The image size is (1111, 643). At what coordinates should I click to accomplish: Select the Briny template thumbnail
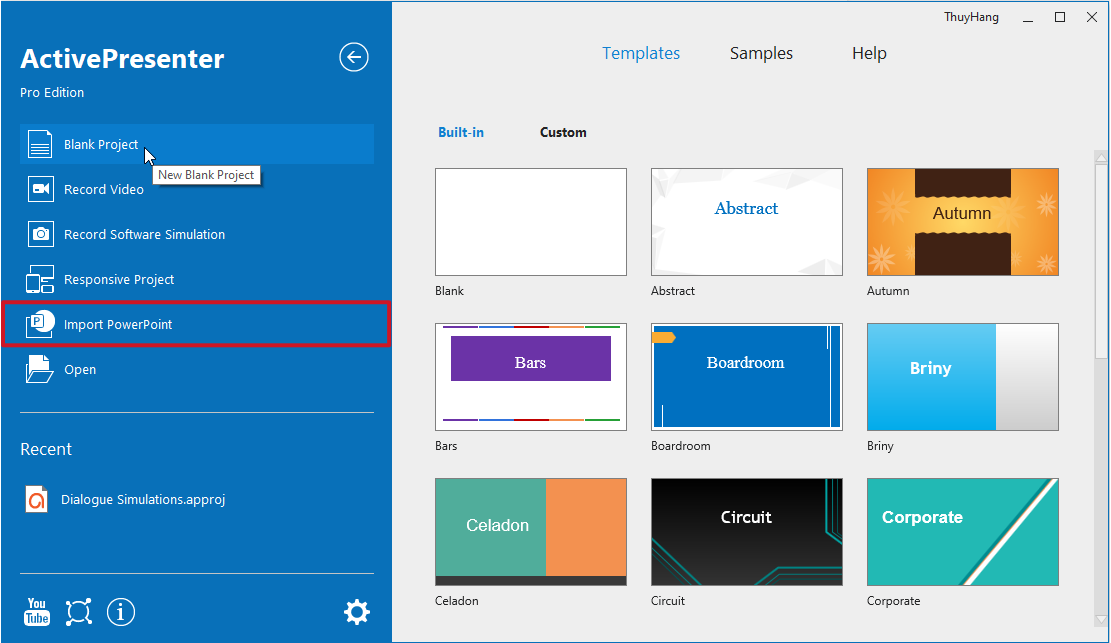point(963,376)
